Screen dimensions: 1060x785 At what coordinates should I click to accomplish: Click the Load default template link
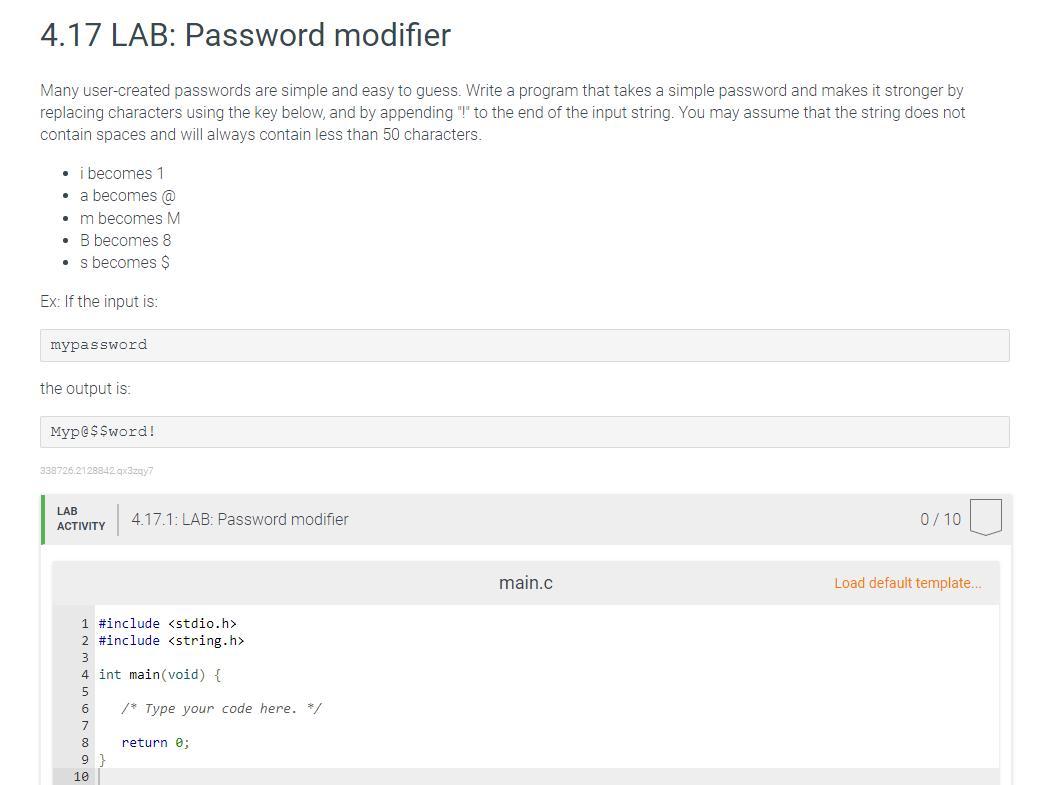click(907, 583)
